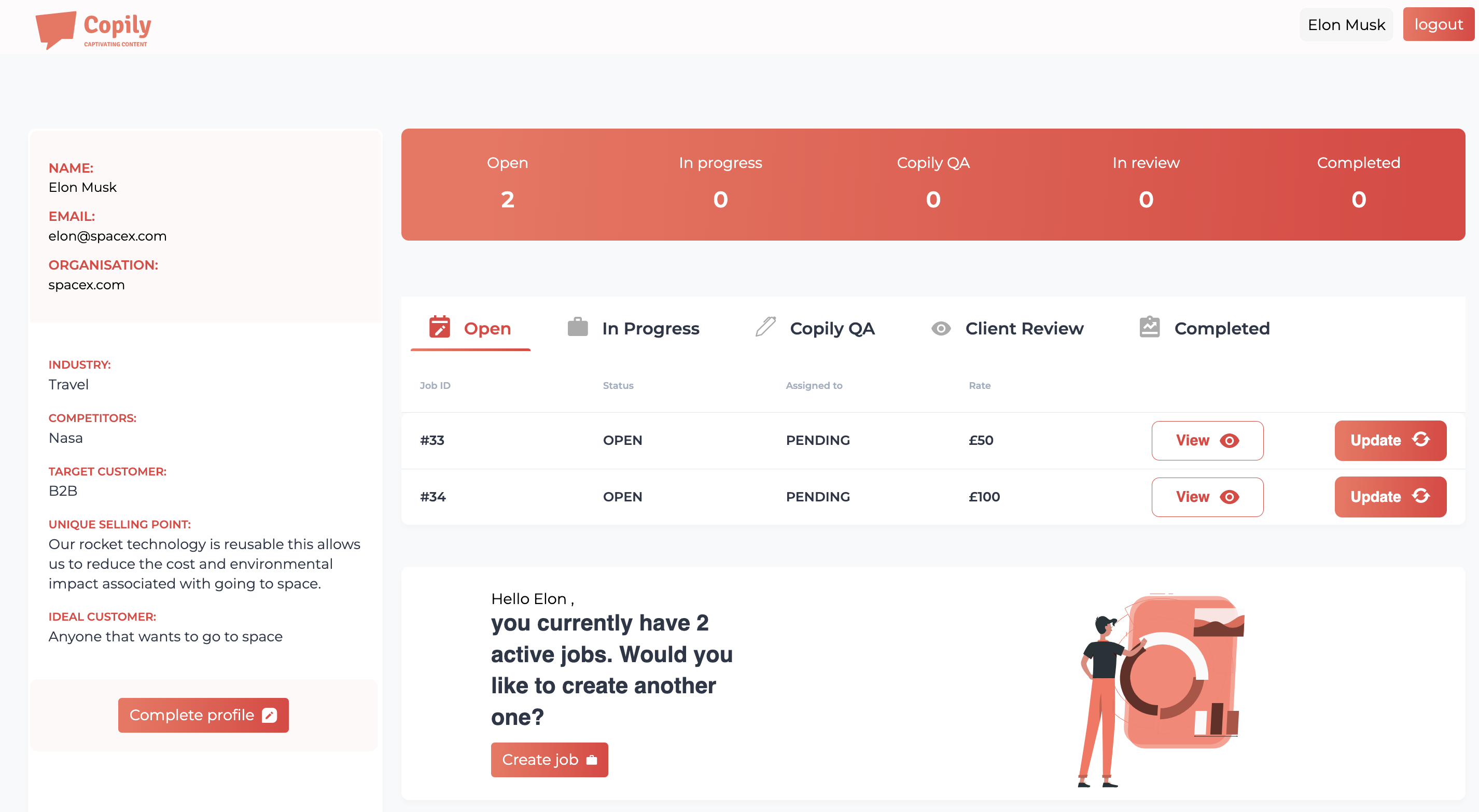Switch to the In Progress tab
The width and height of the screenshot is (1479, 812).
[x=650, y=328]
